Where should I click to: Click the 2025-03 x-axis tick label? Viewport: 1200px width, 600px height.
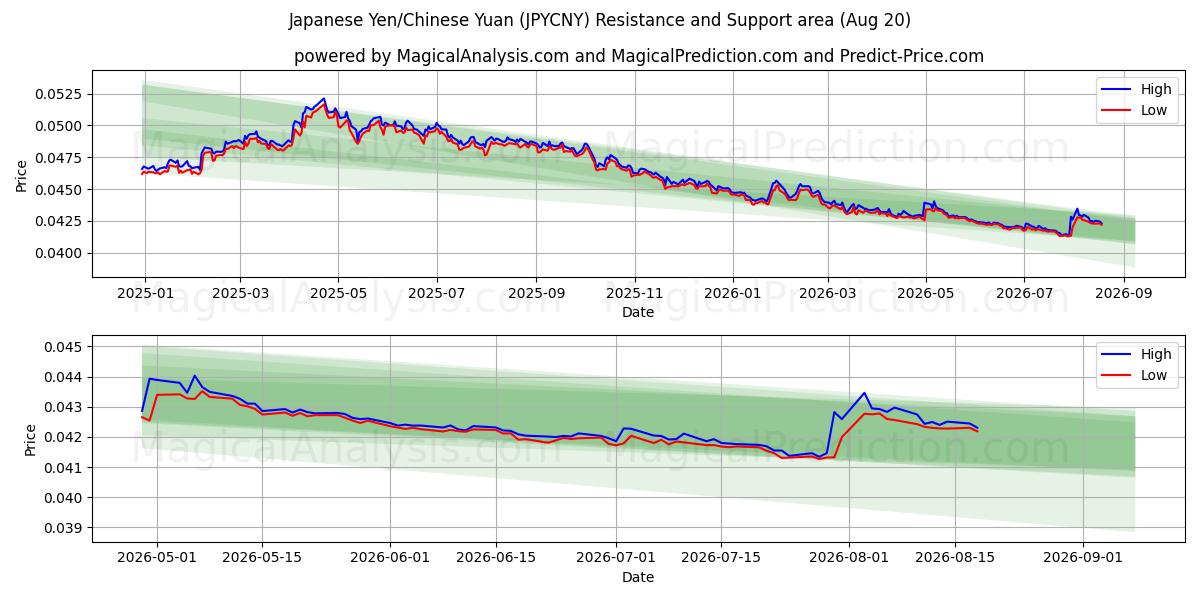click(x=240, y=293)
